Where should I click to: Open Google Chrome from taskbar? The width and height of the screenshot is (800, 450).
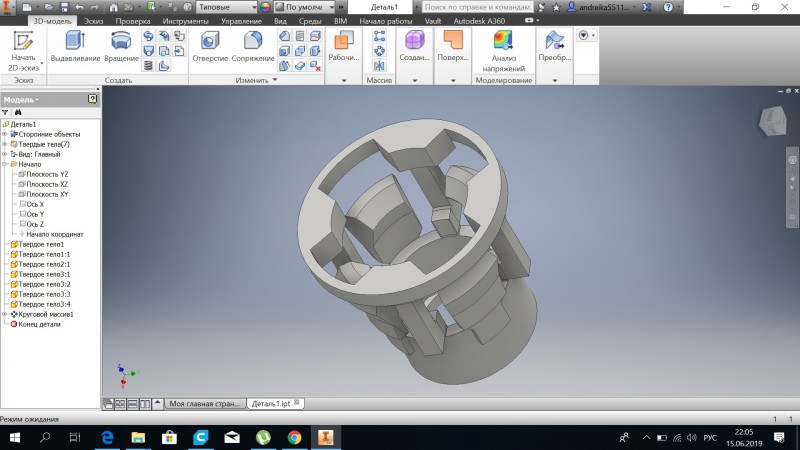pos(294,438)
